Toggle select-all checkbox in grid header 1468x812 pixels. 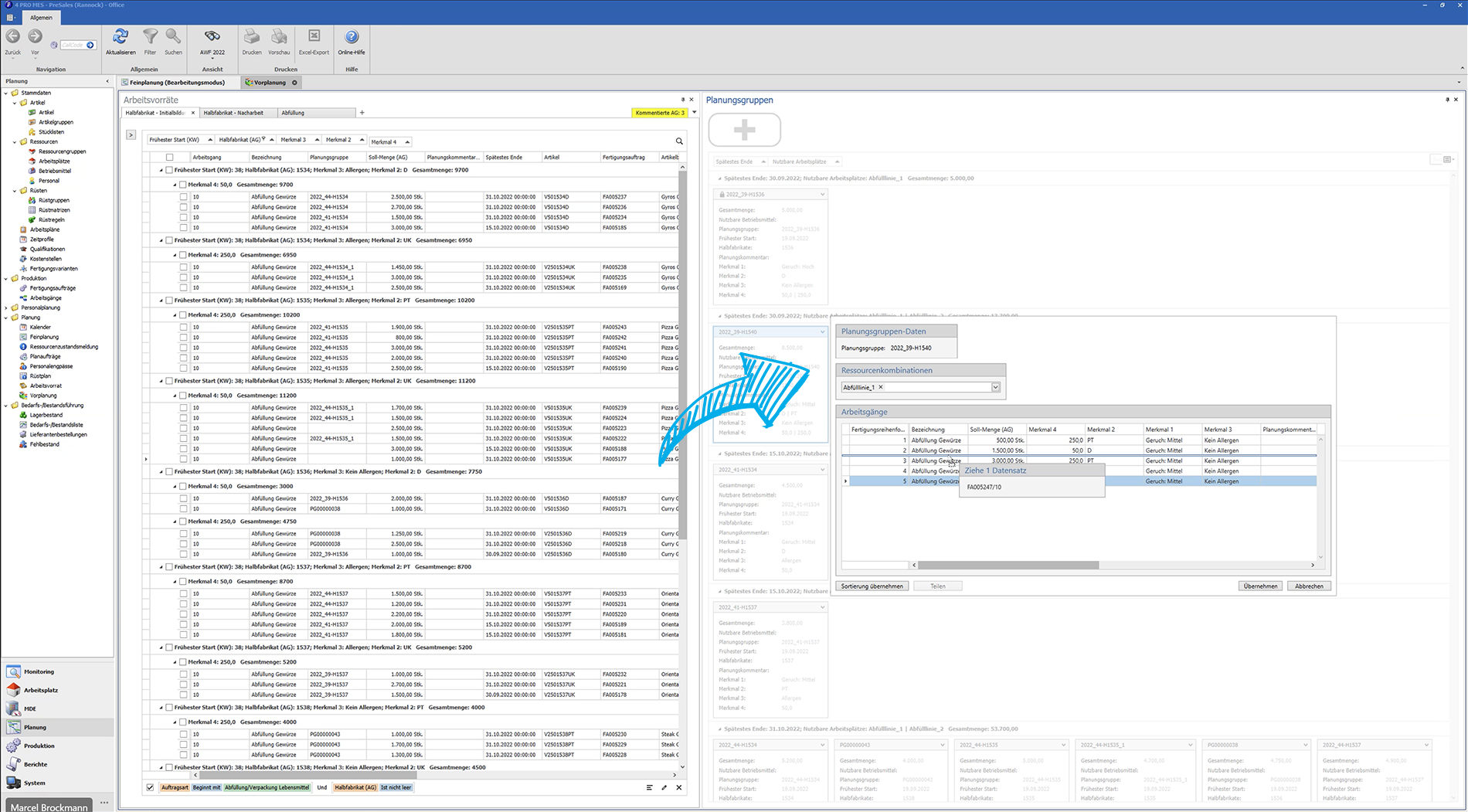(169, 158)
